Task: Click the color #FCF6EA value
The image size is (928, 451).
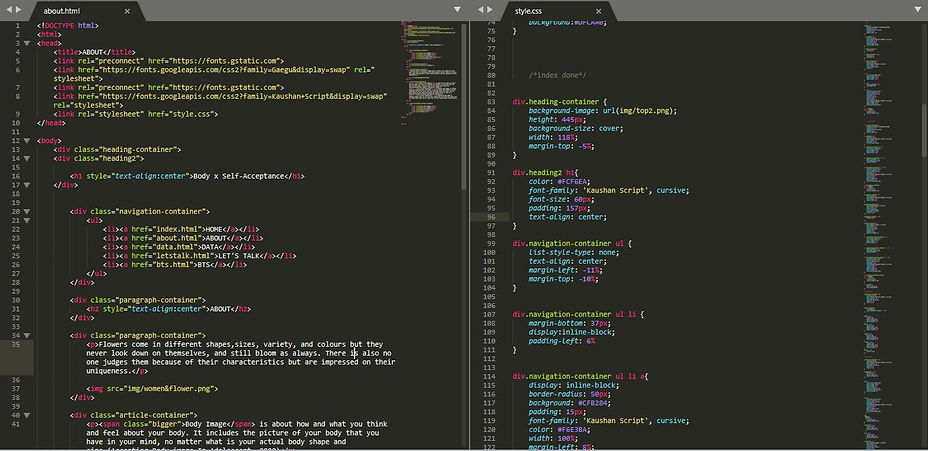Action: coord(574,182)
